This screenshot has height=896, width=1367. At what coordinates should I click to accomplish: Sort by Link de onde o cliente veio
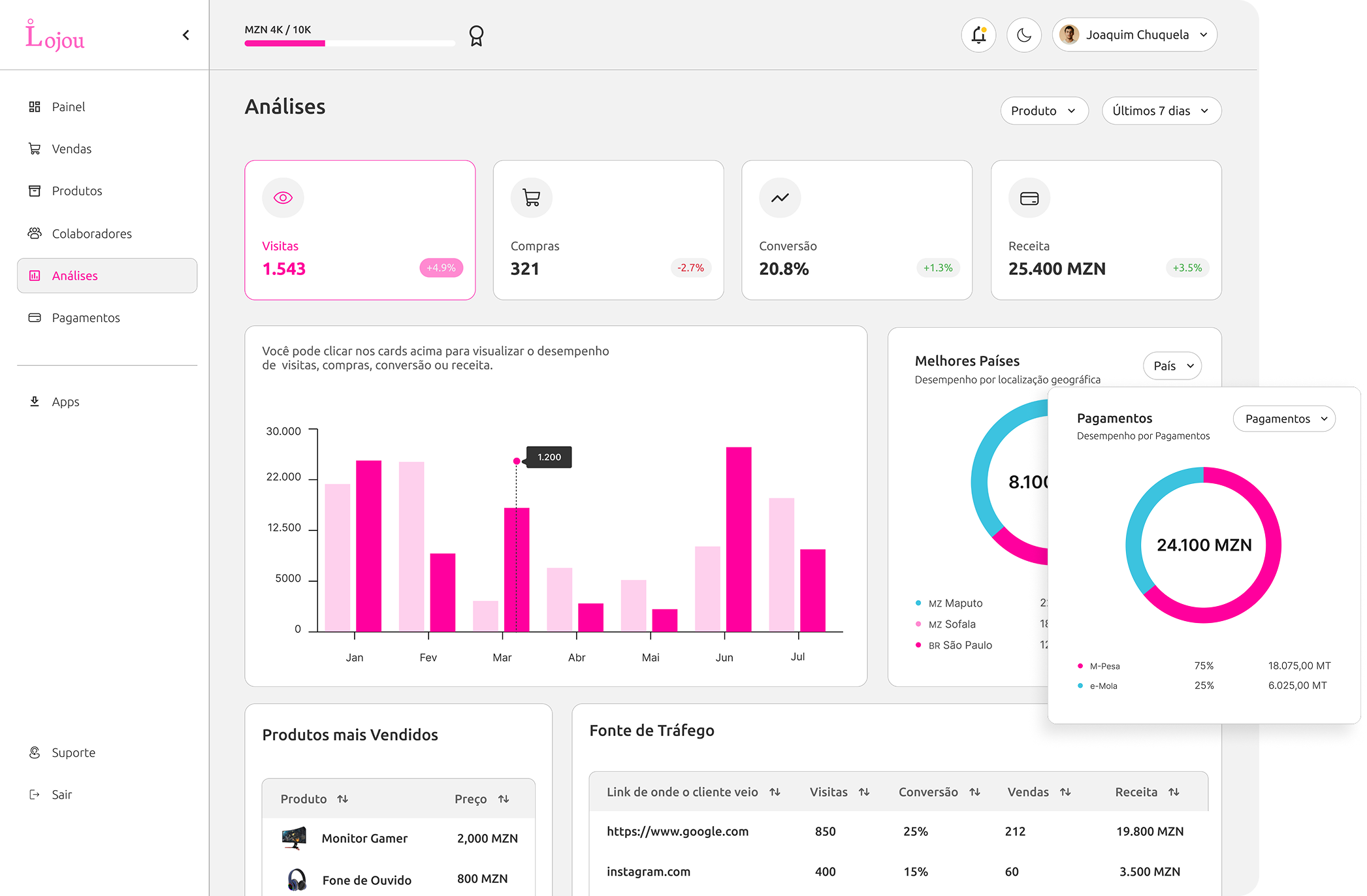(775, 792)
